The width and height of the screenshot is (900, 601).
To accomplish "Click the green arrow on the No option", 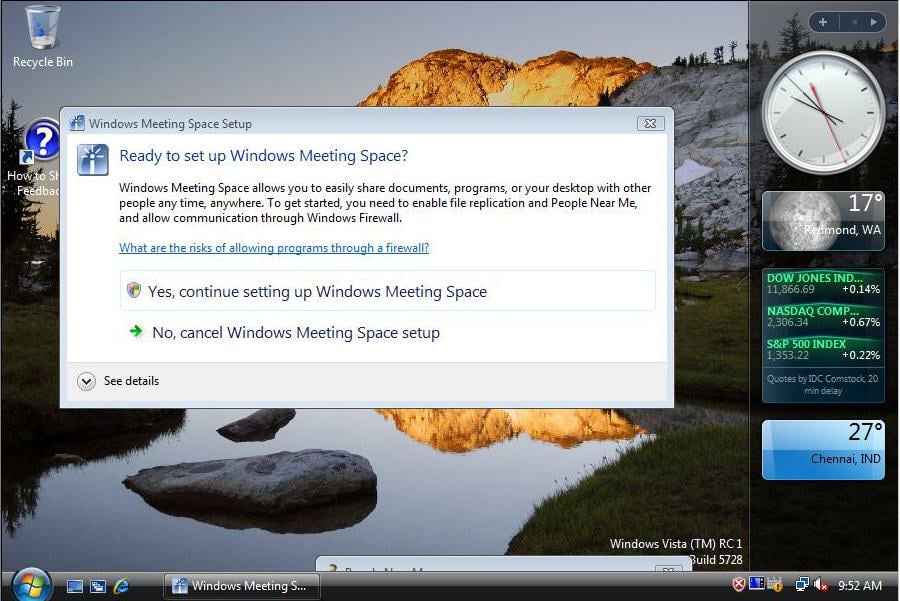I will 136,331.
